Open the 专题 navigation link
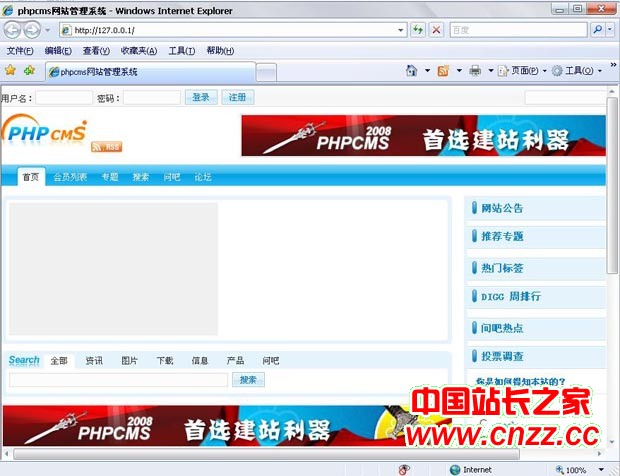The height and width of the screenshot is (476, 620). pos(110,177)
